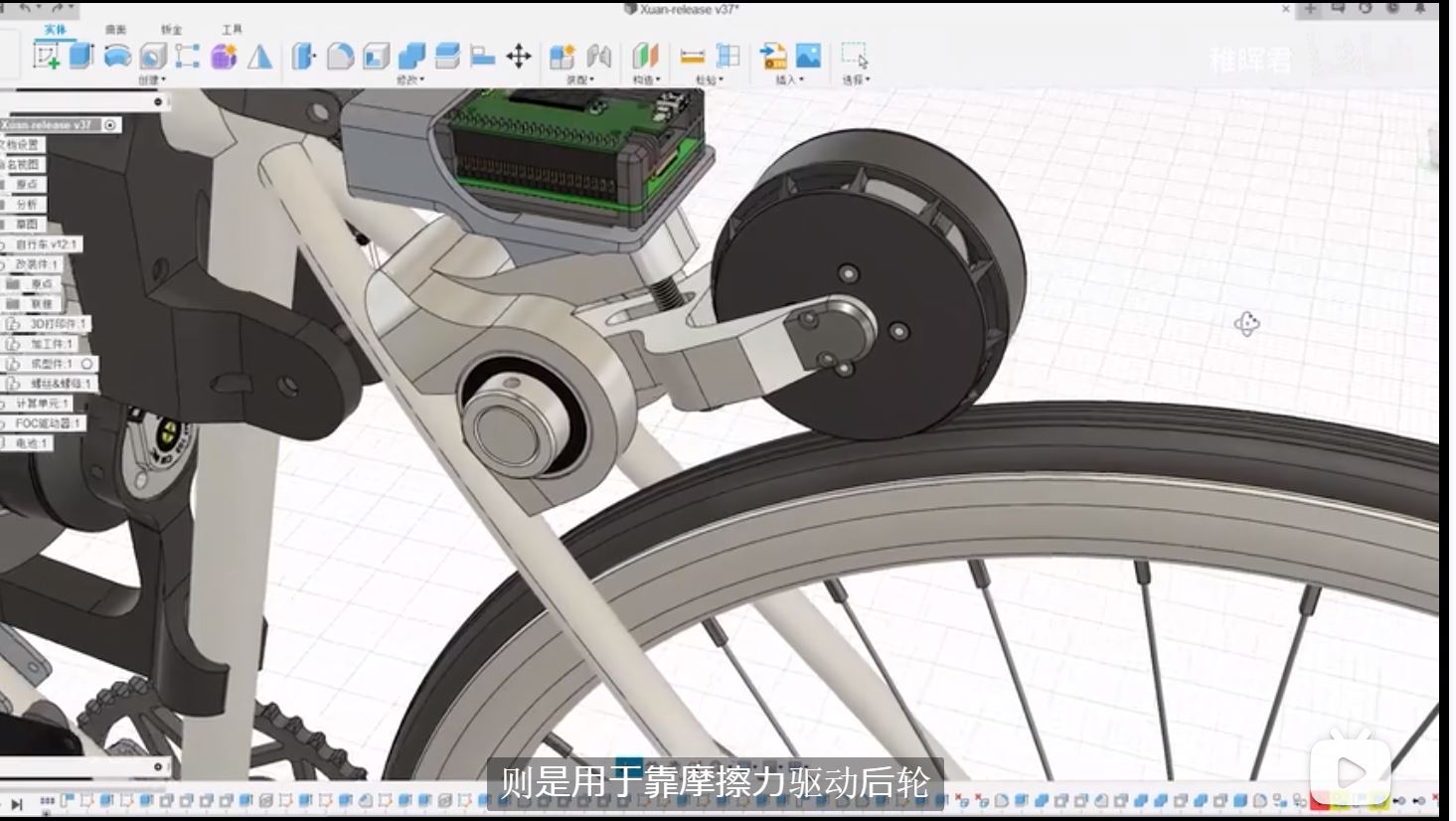Select the purple Create Form tool

tap(224, 56)
